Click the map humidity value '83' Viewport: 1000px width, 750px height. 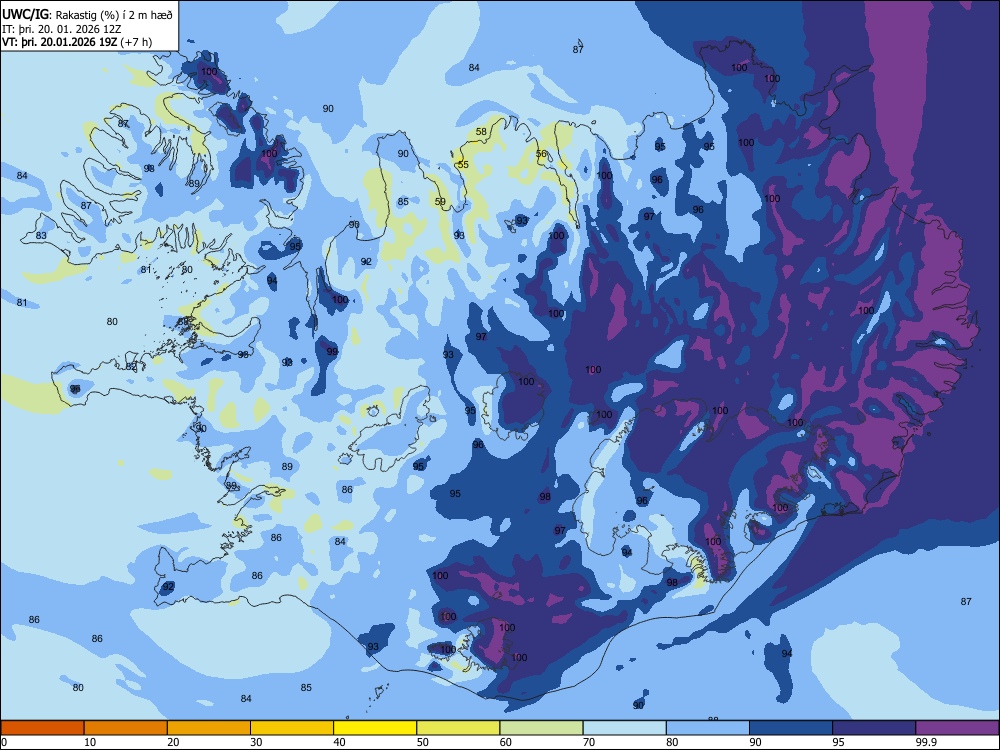pyautogui.click(x=41, y=235)
